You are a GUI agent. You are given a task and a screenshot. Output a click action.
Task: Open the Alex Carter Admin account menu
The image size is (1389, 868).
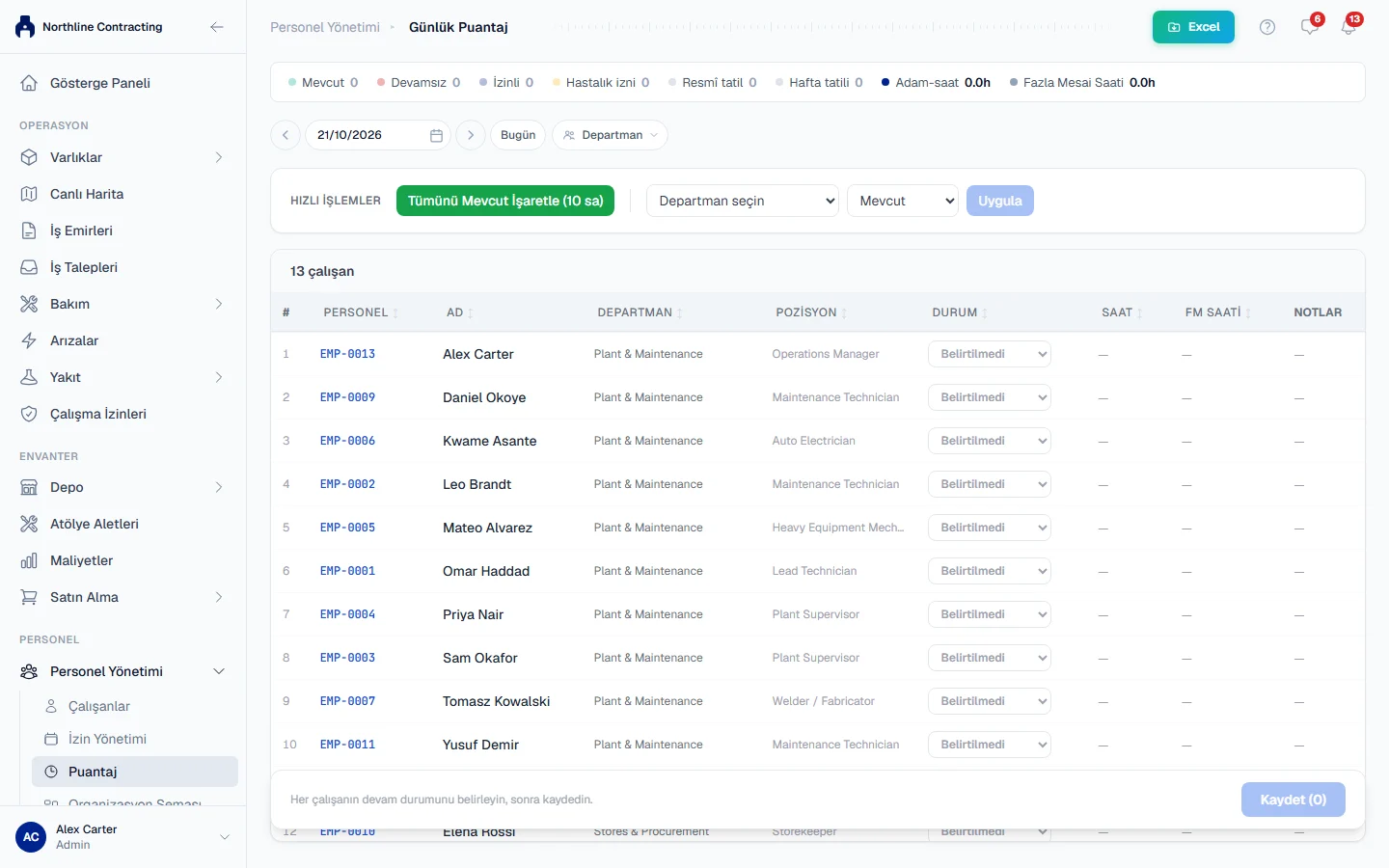click(123, 837)
